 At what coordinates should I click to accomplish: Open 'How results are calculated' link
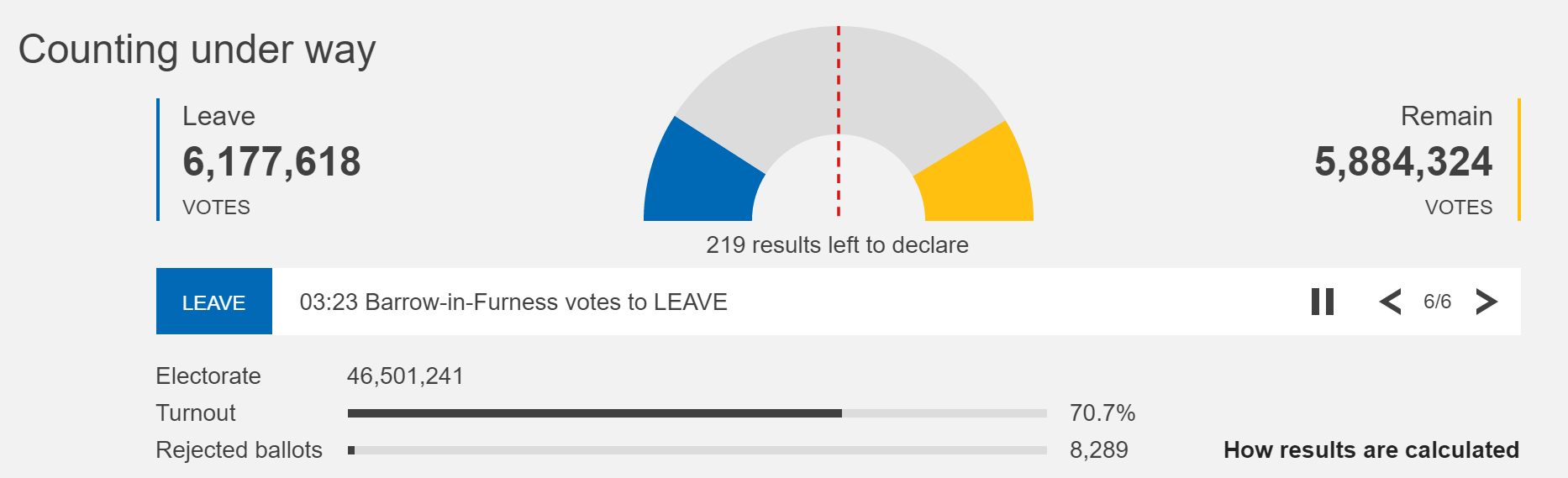1371,450
